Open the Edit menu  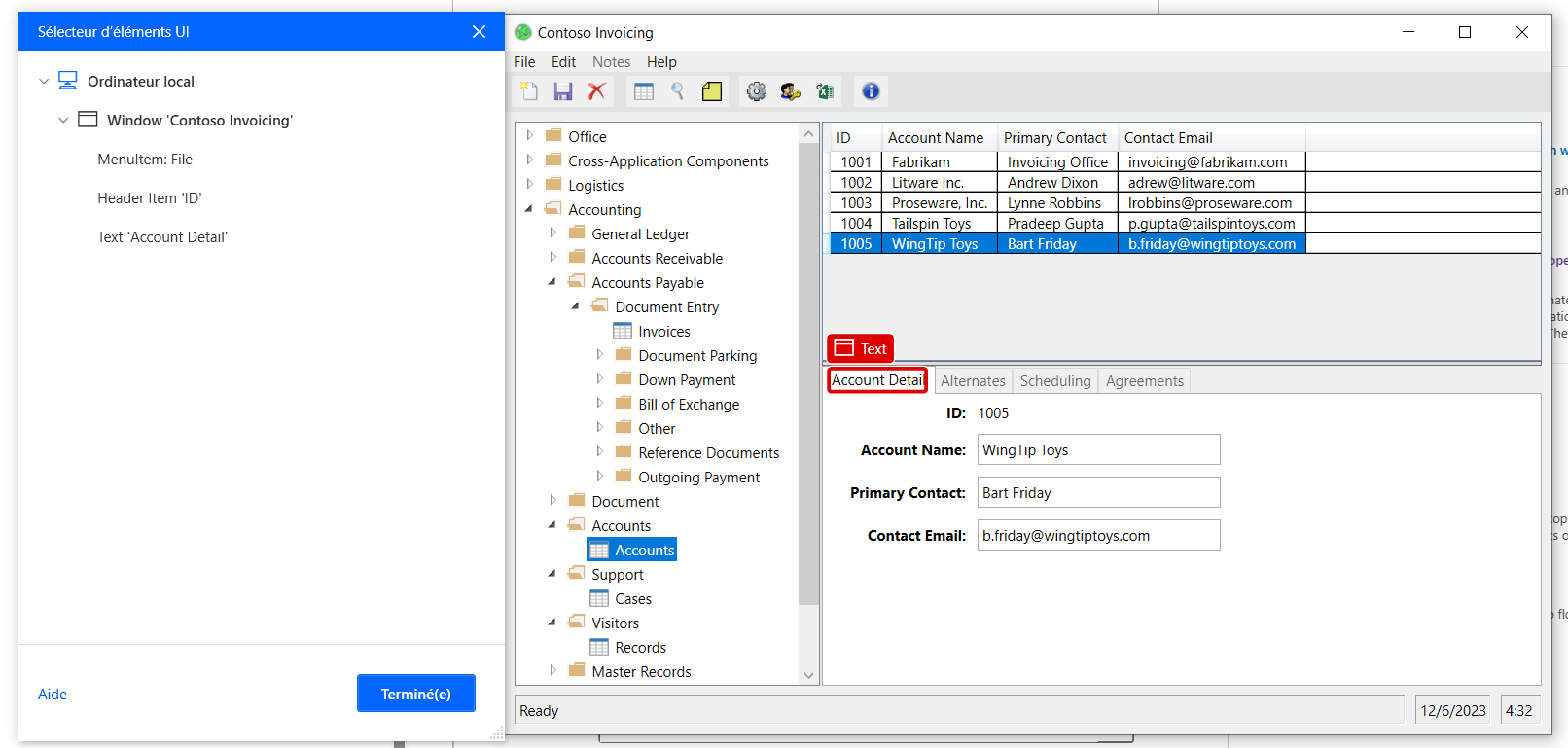(563, 62)
